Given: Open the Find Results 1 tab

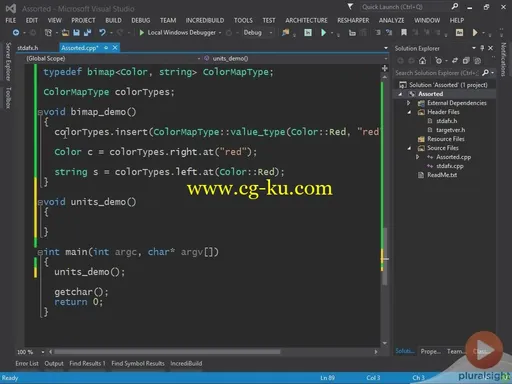Looking at the screenshot, I should click(87, 364).
